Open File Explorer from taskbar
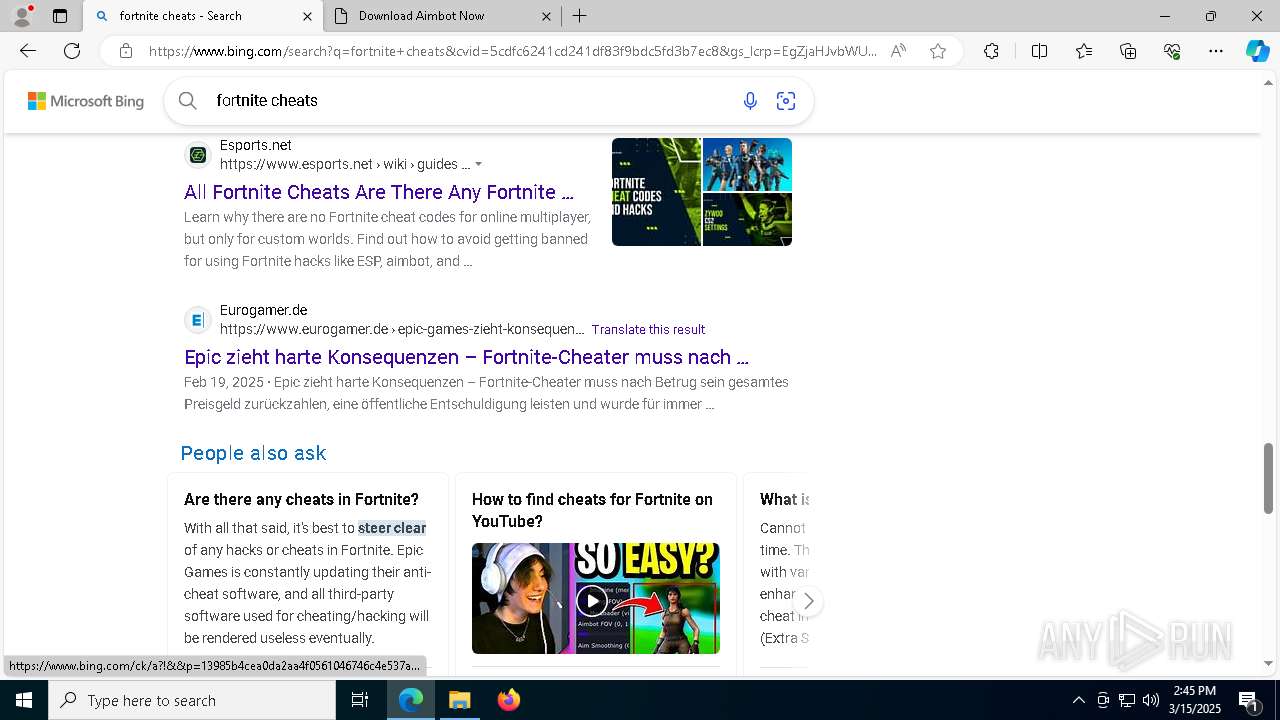The width and height of the screenshot is (1280, 720). point(459,700)
